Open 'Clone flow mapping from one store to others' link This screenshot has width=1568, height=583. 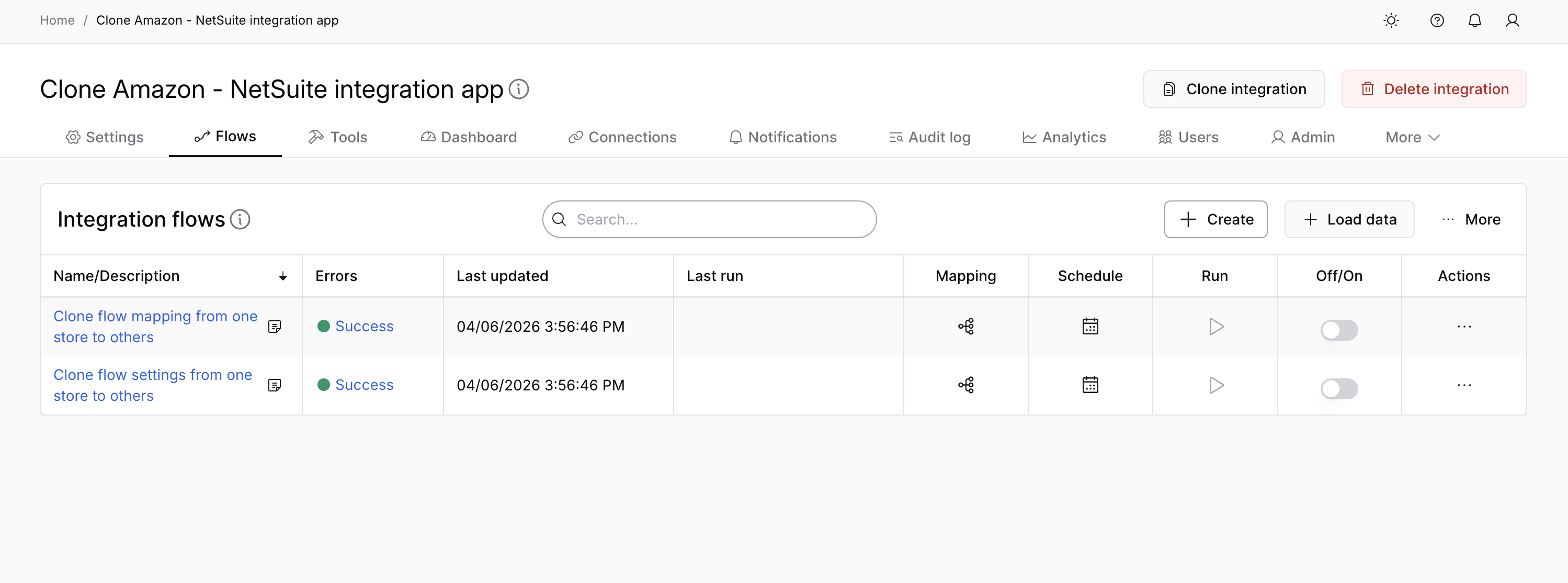pos(155,327)
